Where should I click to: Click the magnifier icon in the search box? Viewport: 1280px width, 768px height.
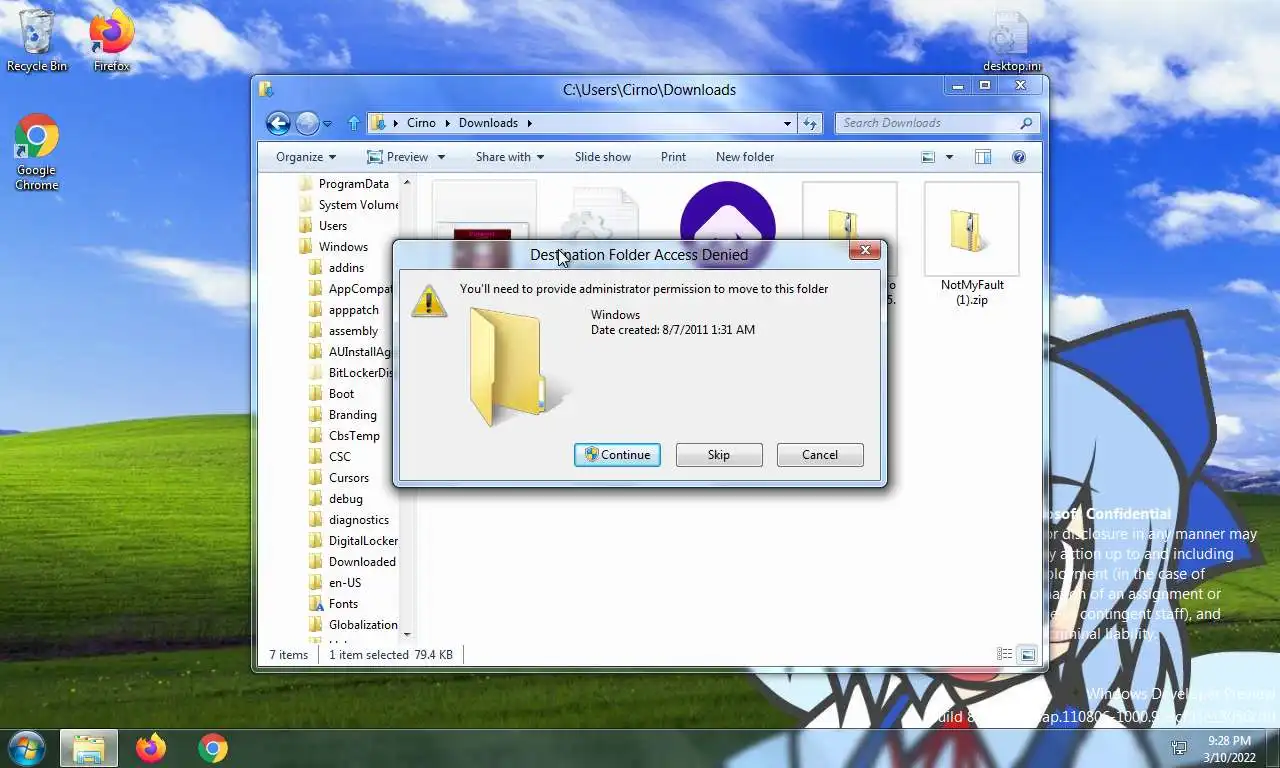pyautogui.click(x=1026, y=123)
